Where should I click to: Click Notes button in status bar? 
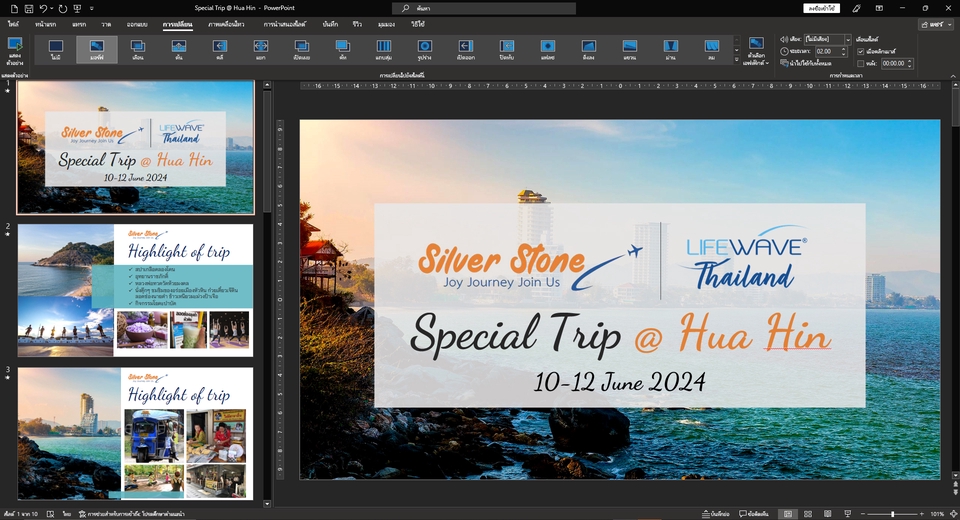(x=715, y=514)
